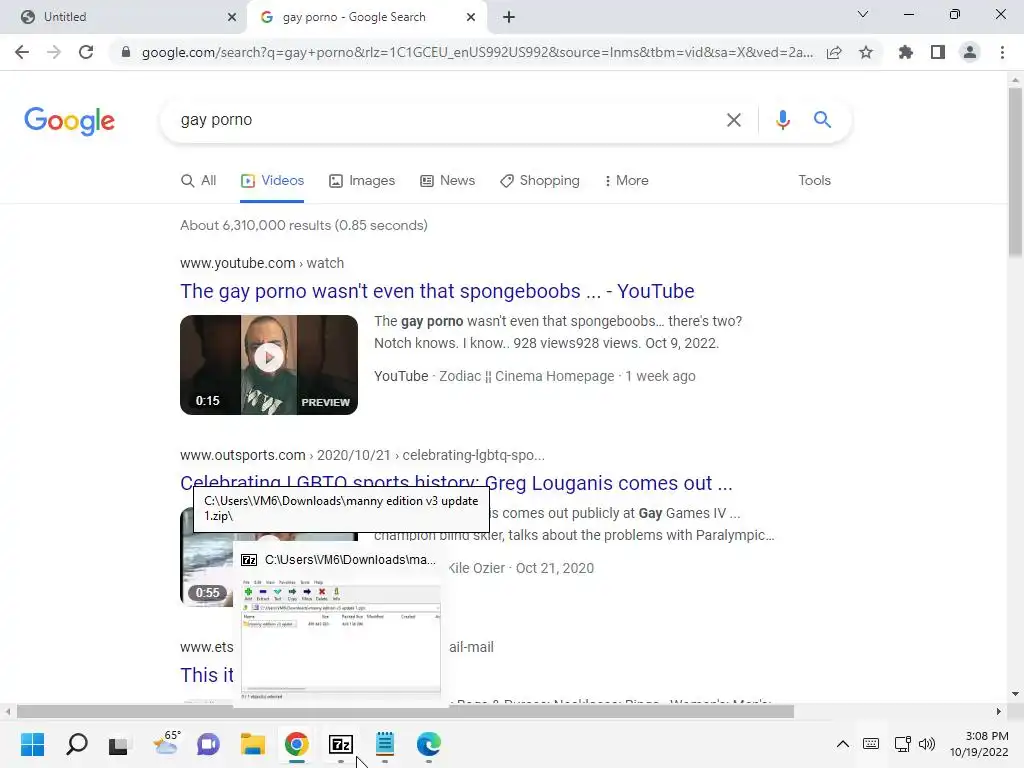
Task: Open Windows taskbar search
Action: 76,744
